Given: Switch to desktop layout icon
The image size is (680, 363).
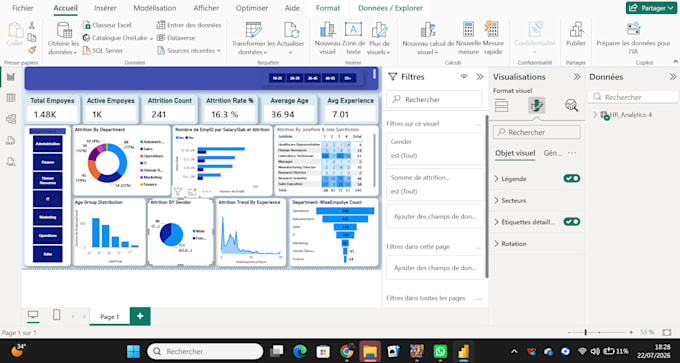Looking at the screenshot, I should click(x=33, y=315).
